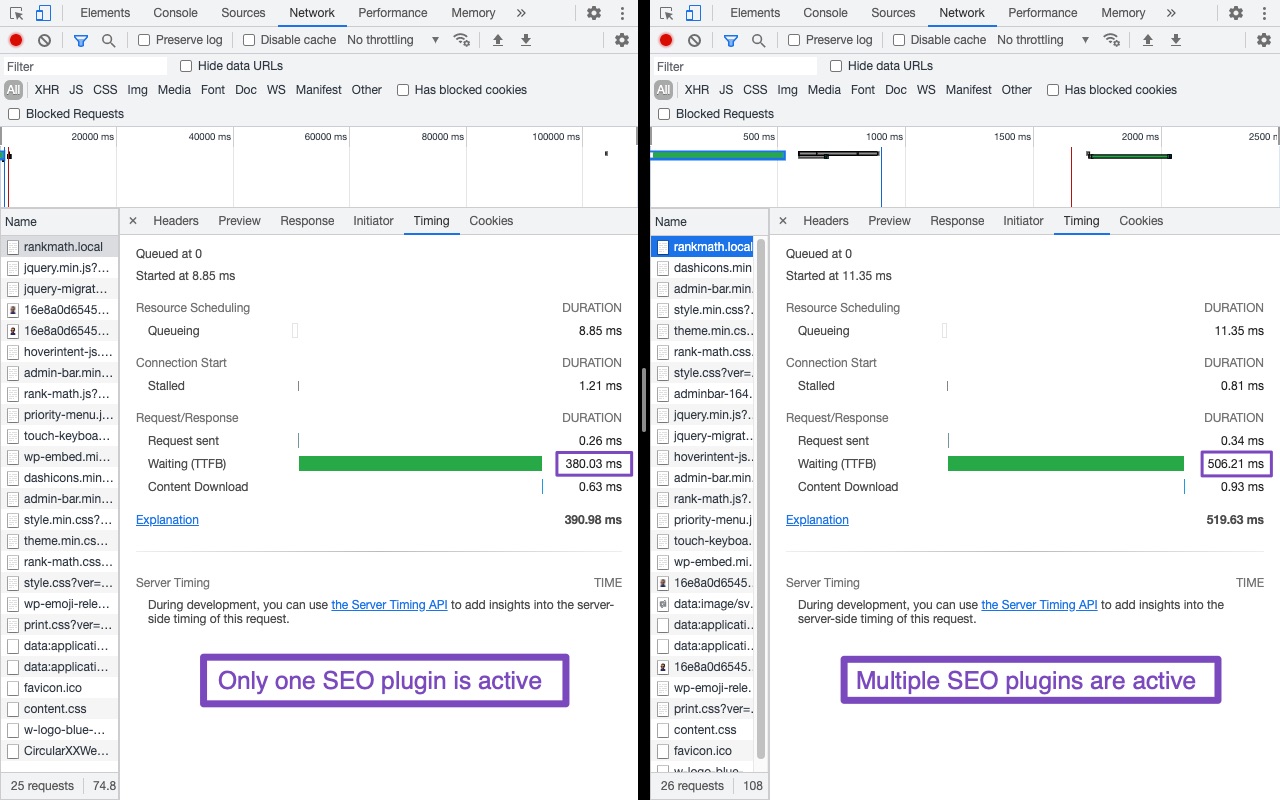Enable Disable cache in the right DevTools
This screenshot has width=1280, height=800.
(x=899, y=40)
